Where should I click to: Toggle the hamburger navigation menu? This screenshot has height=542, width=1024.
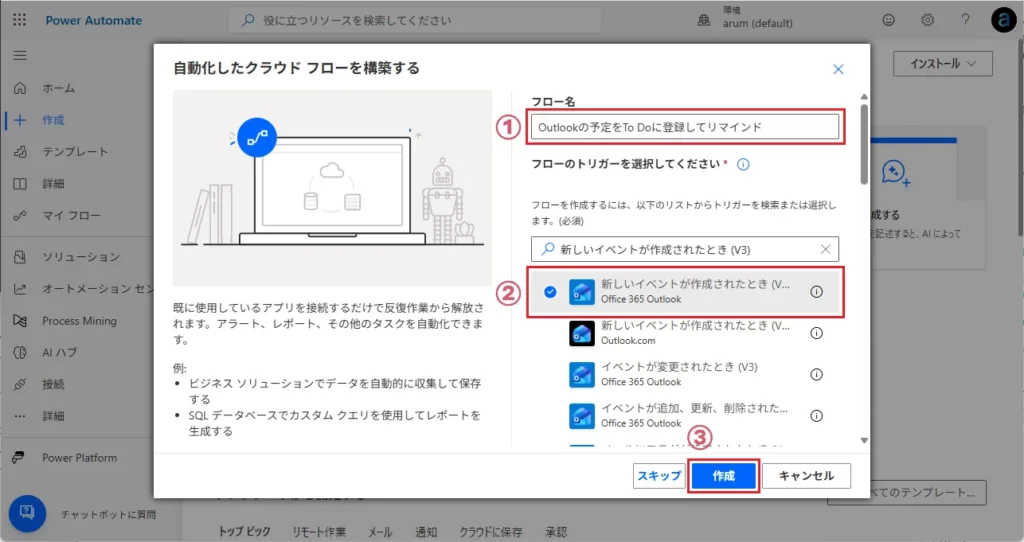click(20, 56)
